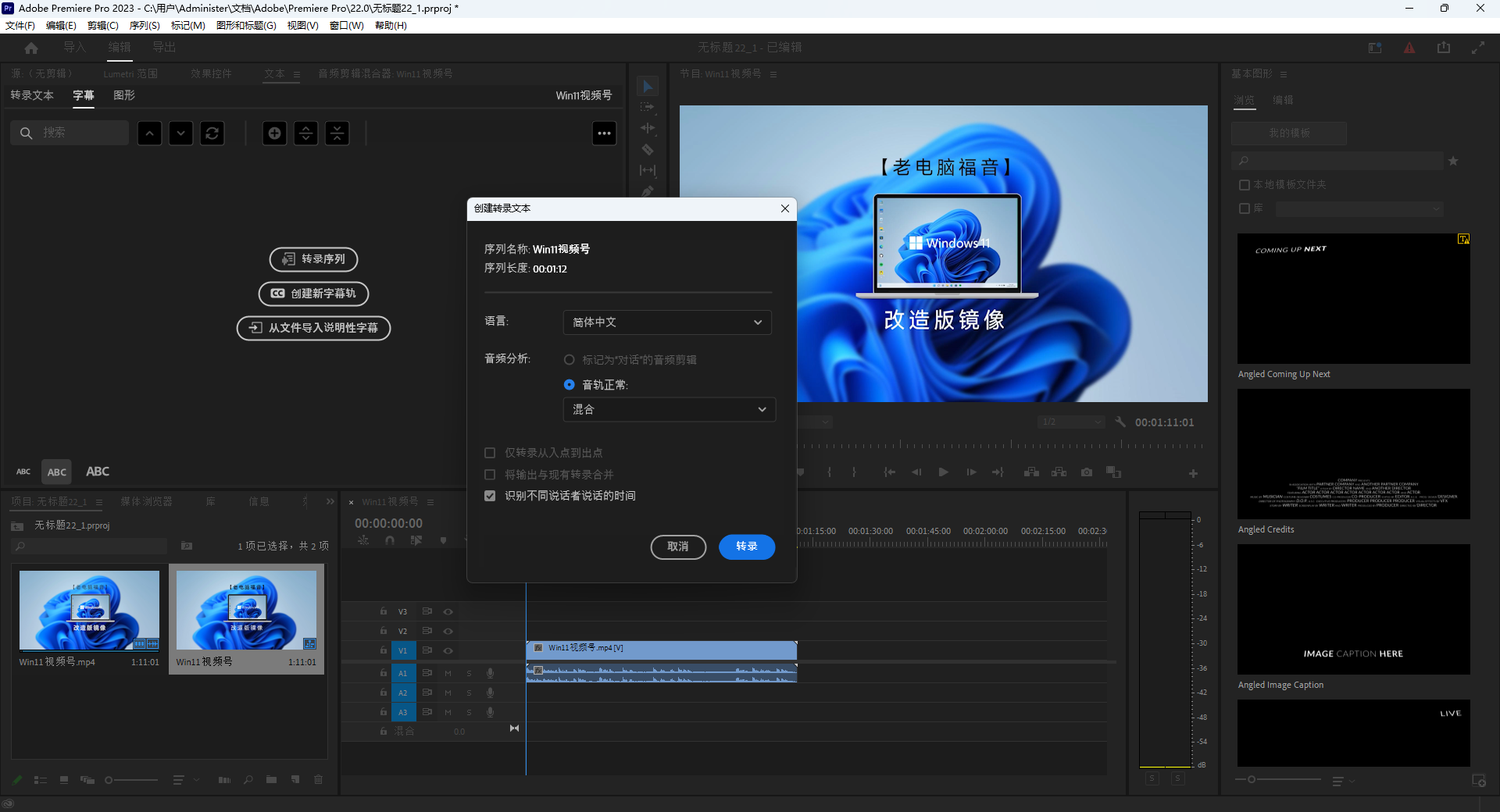Click the Play button in program monitor
The width and height of the screenshot is (1500, 812).
tap(943, 472)
